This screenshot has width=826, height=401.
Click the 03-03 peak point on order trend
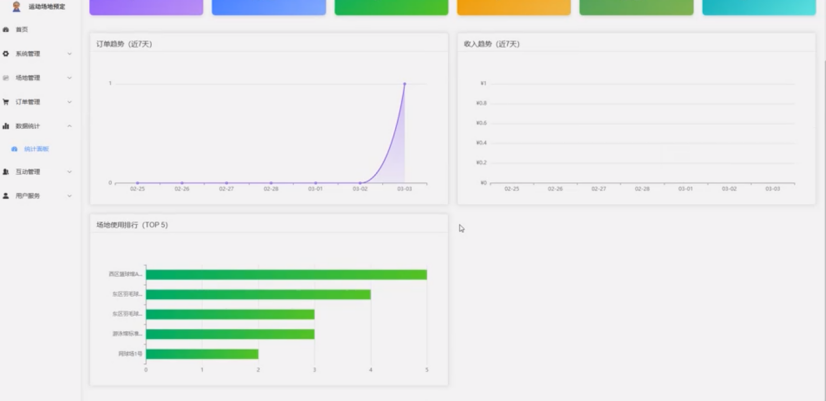click(405, 84)
